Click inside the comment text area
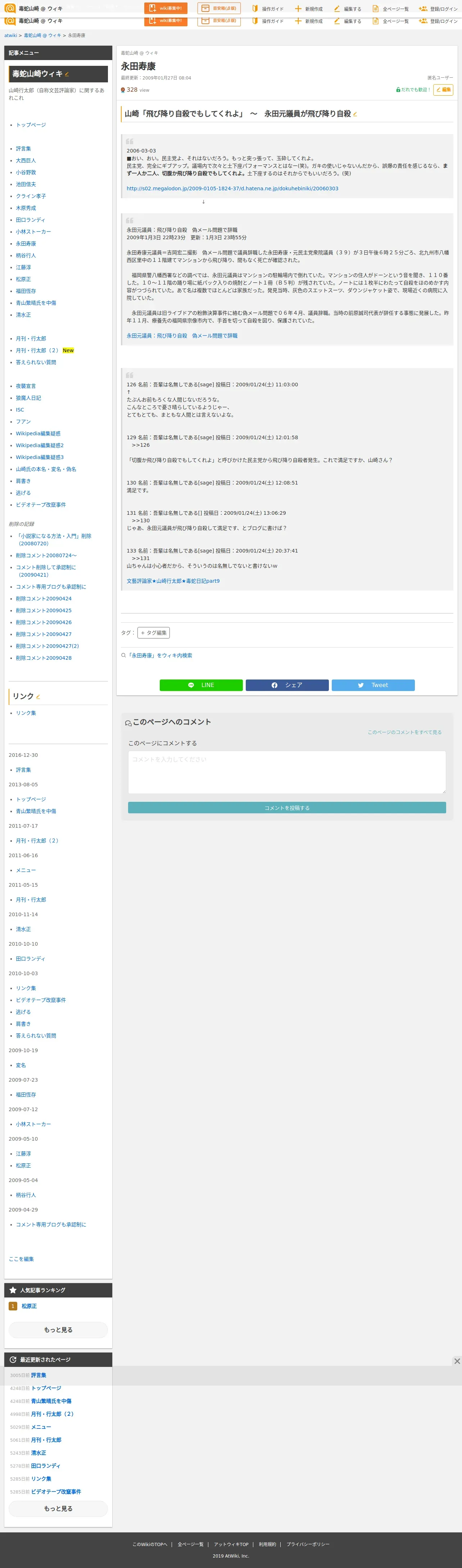The image size is (462, 1568). pos(287,772)
